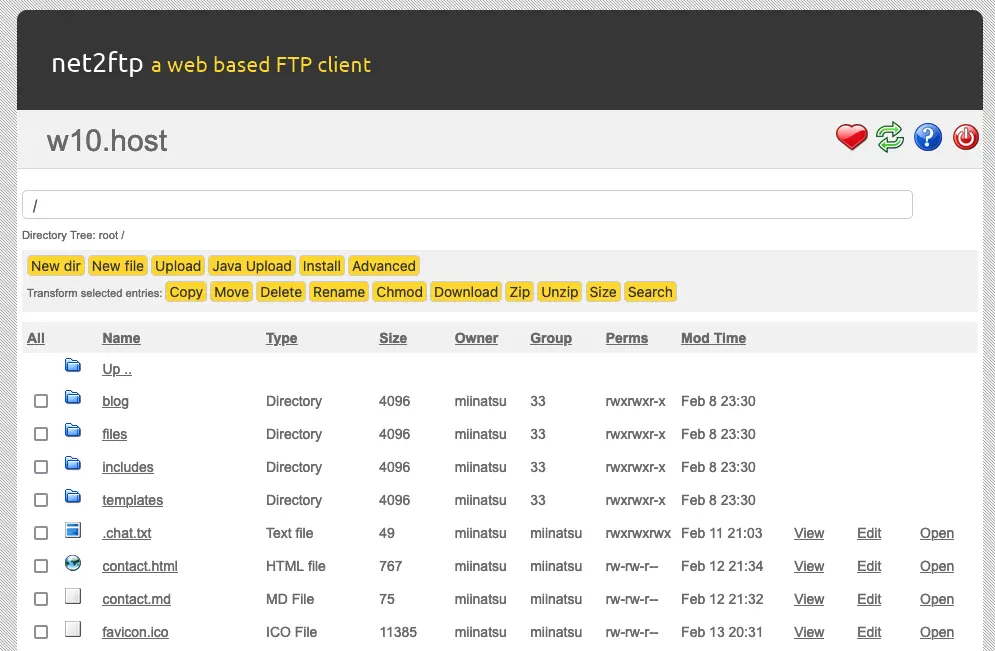Click Open link for .chat.txt

coord(937,533)
